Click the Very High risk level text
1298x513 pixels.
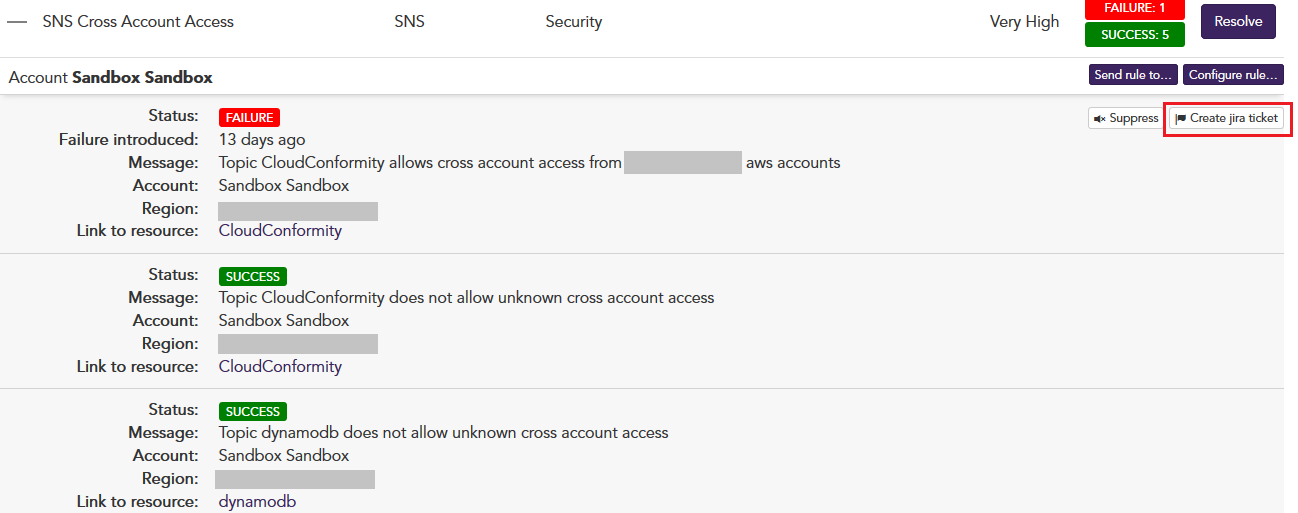tap(1024, 21)
